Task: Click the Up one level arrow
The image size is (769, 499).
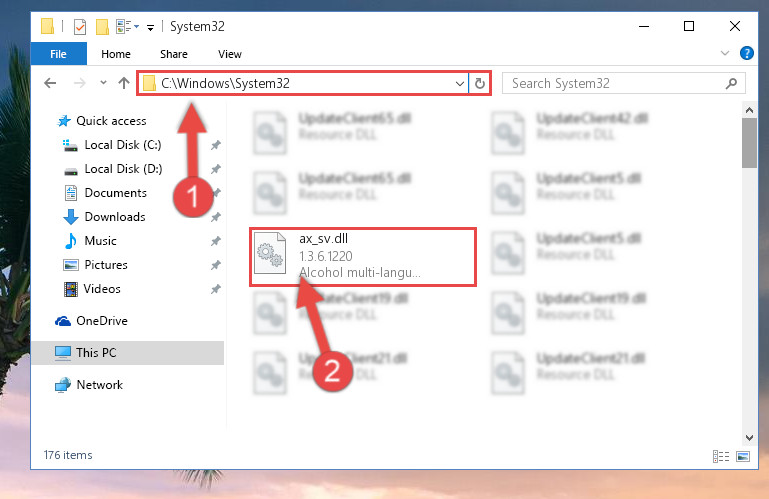Action: [x=124, y=83]
